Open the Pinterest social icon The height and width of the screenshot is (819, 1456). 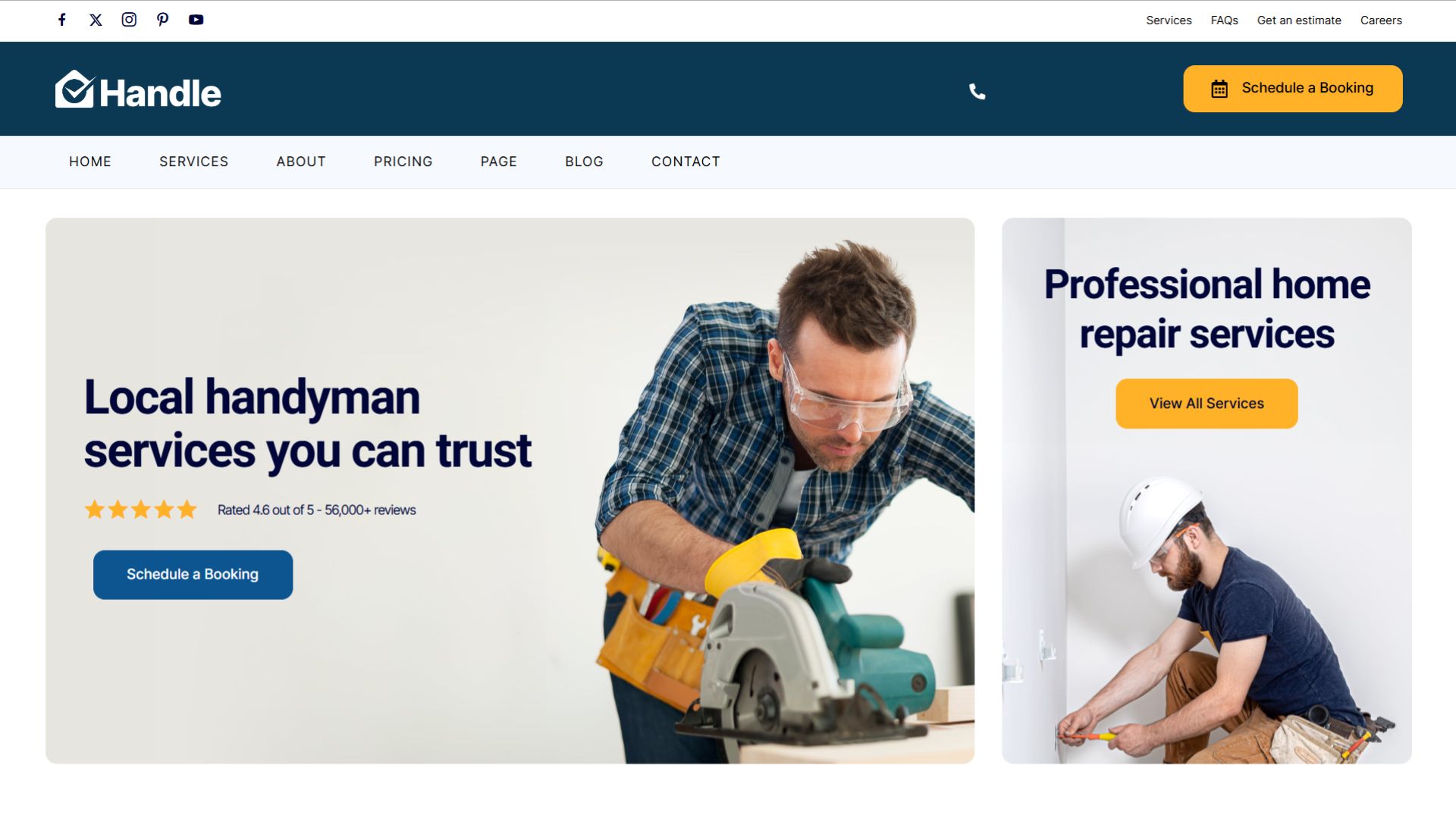click(x=162, y=20)
